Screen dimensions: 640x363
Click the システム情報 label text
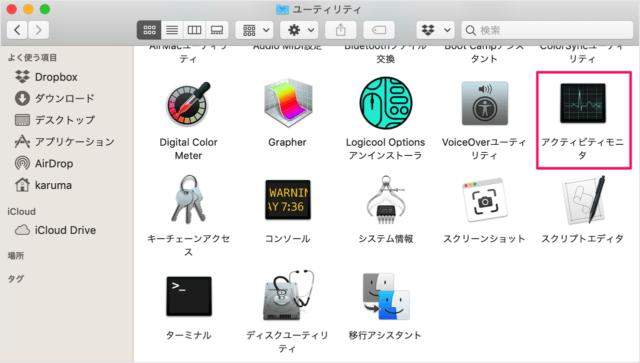[x=386, y=238]
